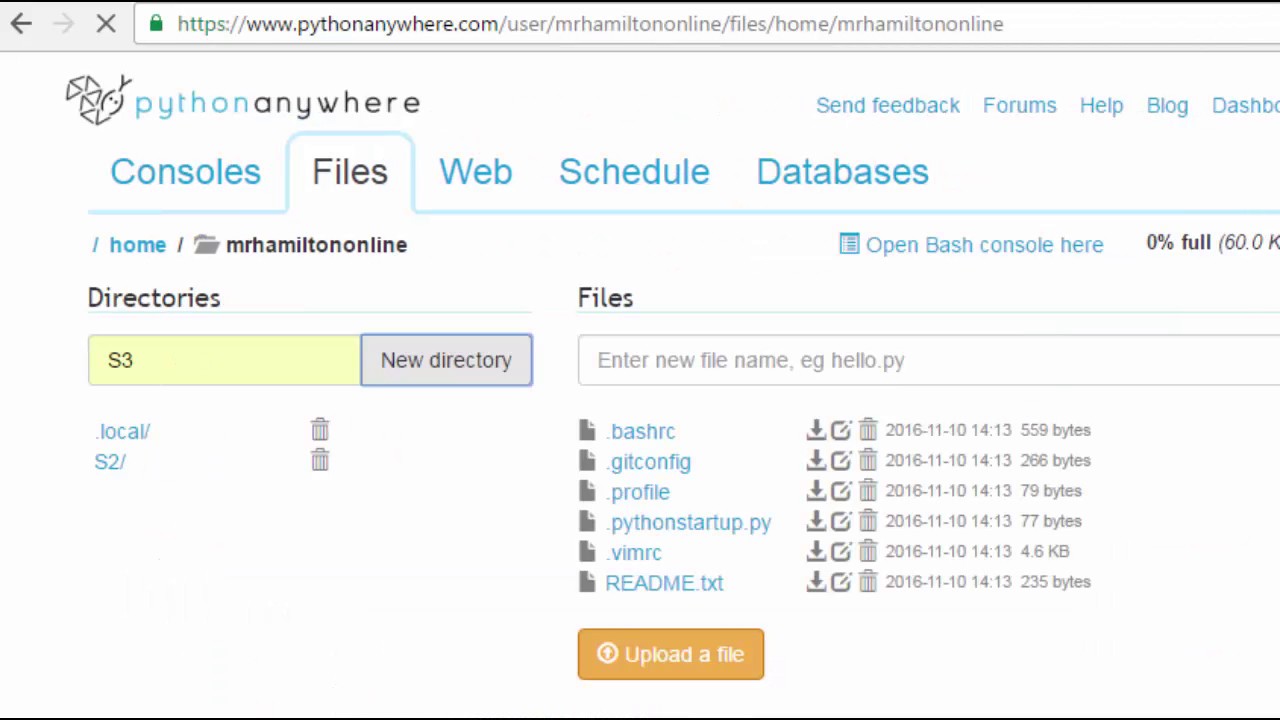Click Upload a file button
Image resolution: width=1280 pixels, height=720 pixels.
point(670,654)
